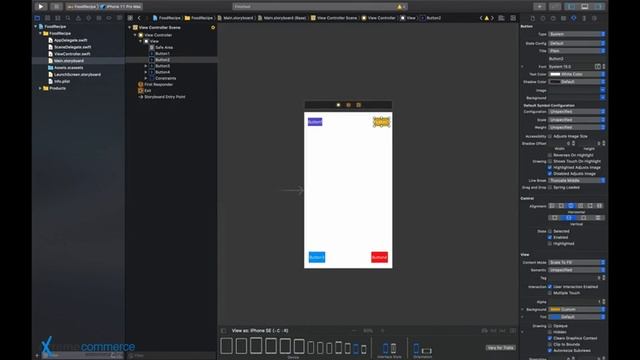The image size is (640, 360).
Task: Select Safe Area in document outline
Action: (164, 47)
